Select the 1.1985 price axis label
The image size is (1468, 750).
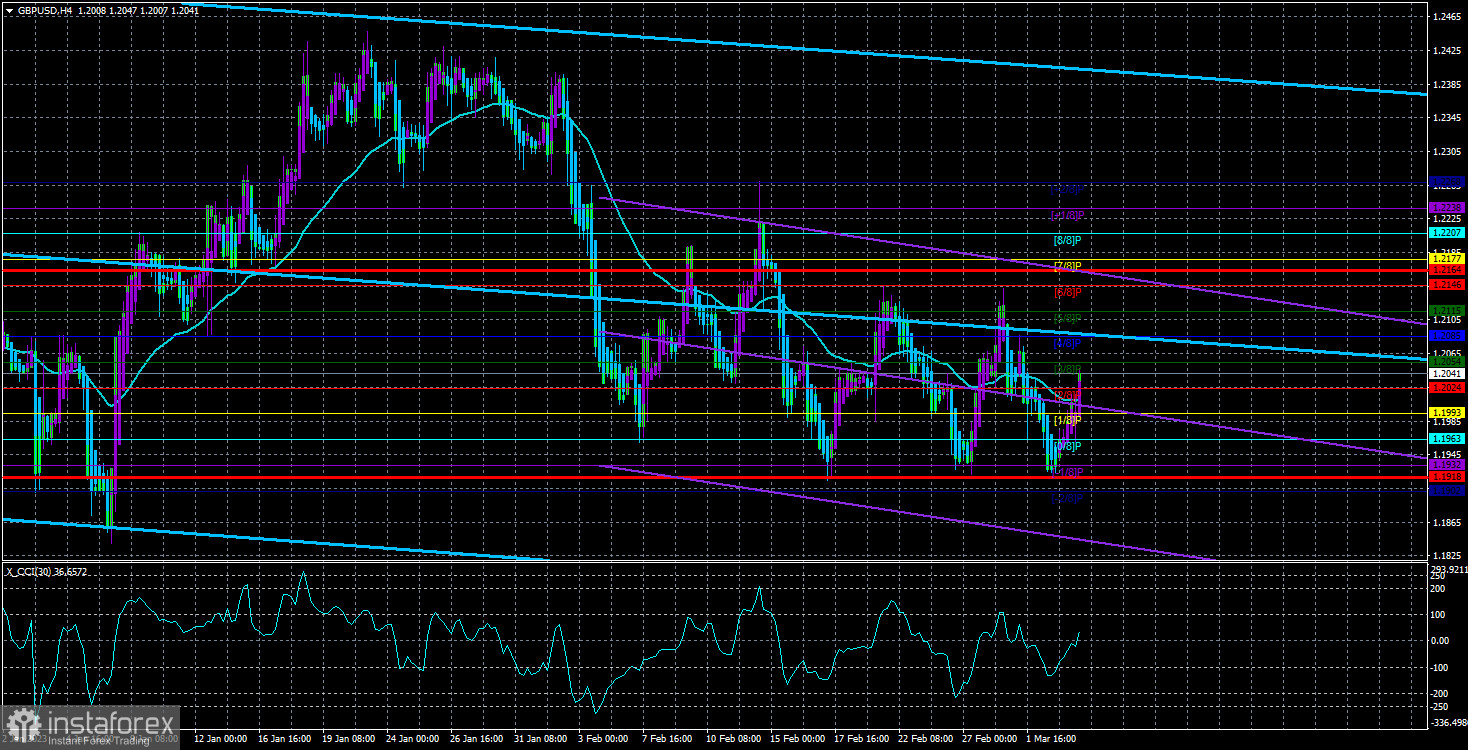(1447, 421)
